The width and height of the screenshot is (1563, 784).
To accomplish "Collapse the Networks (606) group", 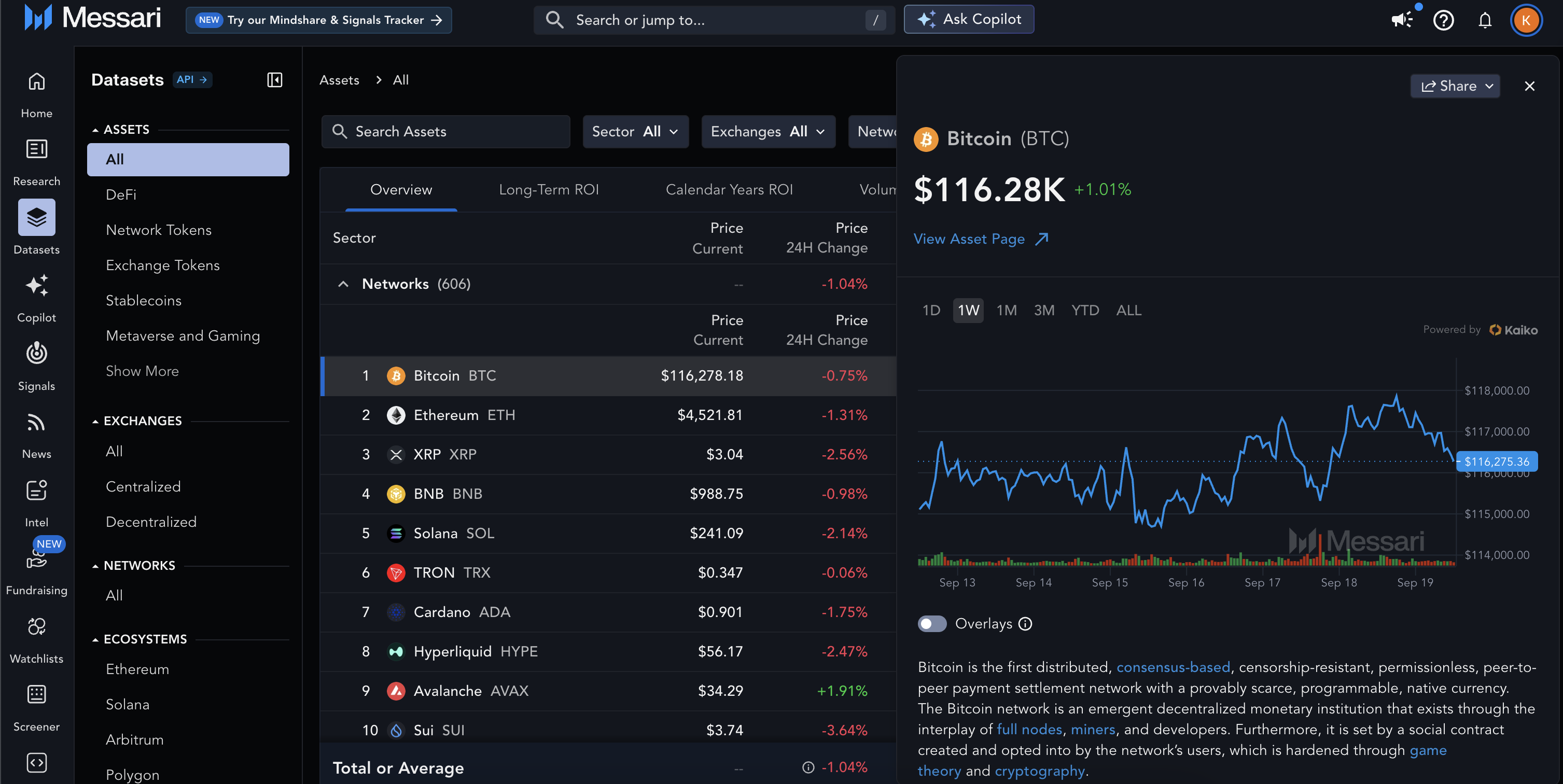I will coord(343,284).
